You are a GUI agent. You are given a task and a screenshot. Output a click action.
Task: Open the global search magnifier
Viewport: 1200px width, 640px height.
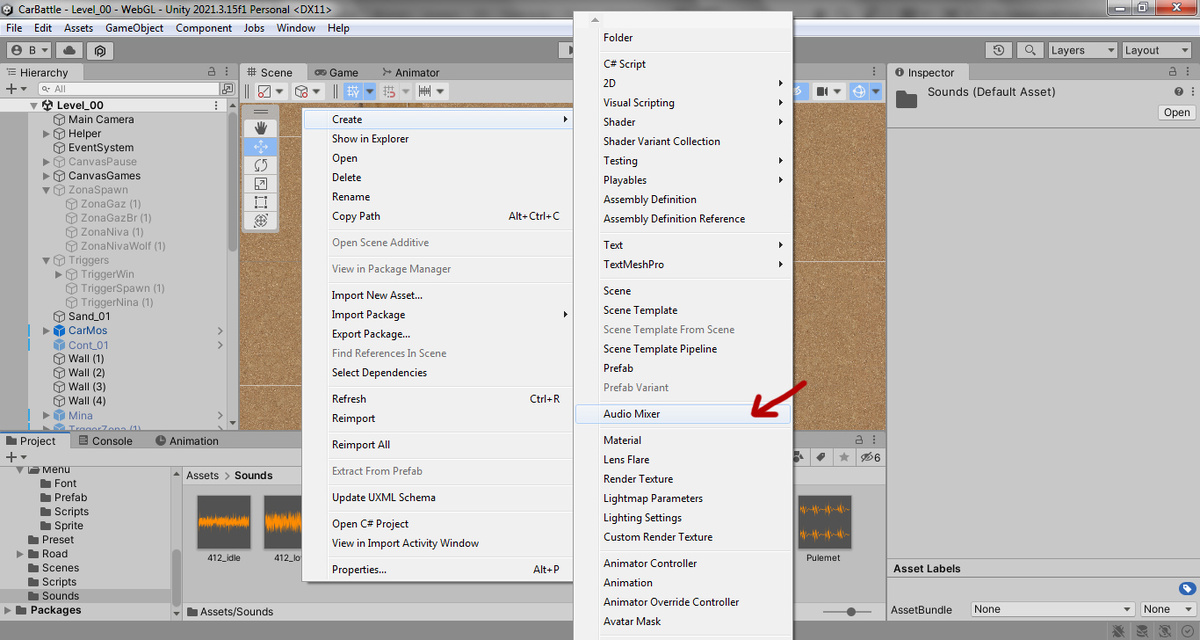(x=1028, y=50)
